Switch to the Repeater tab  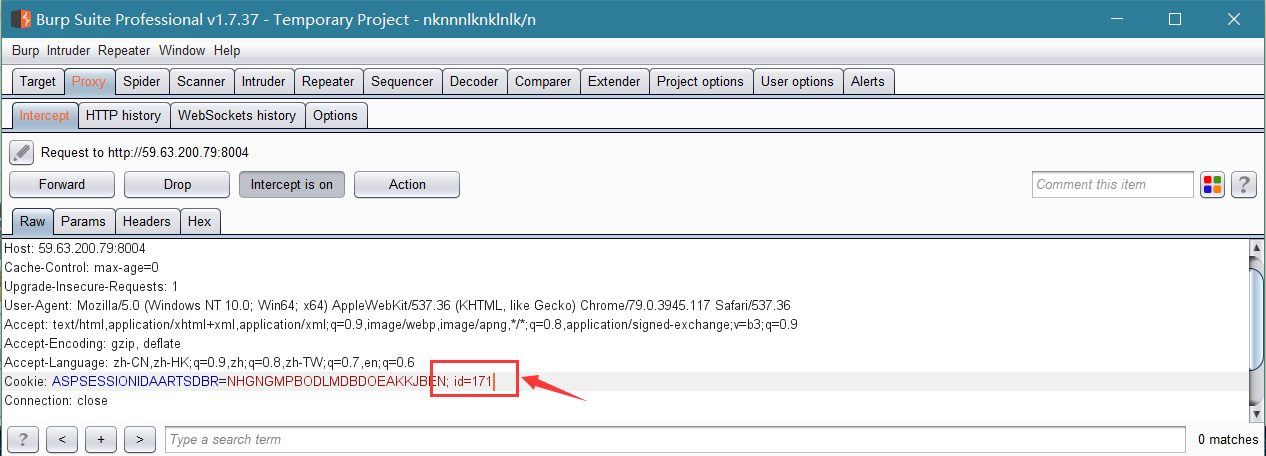328,82
